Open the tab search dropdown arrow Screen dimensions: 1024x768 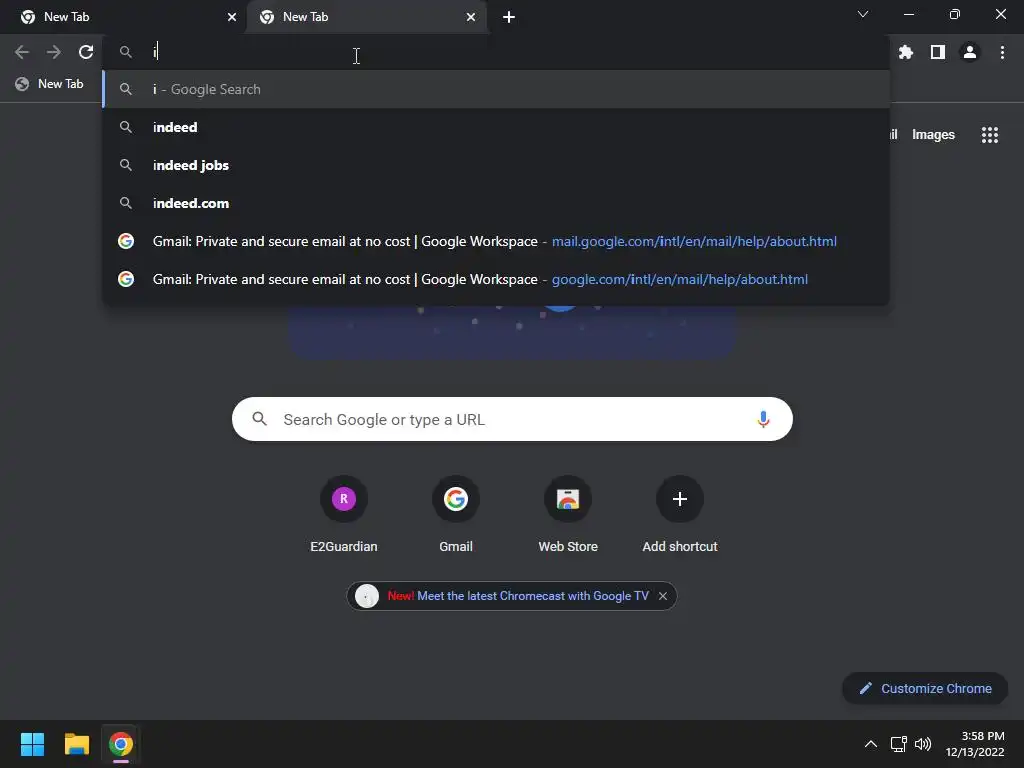pyautogui.click(x=863, y=14)
